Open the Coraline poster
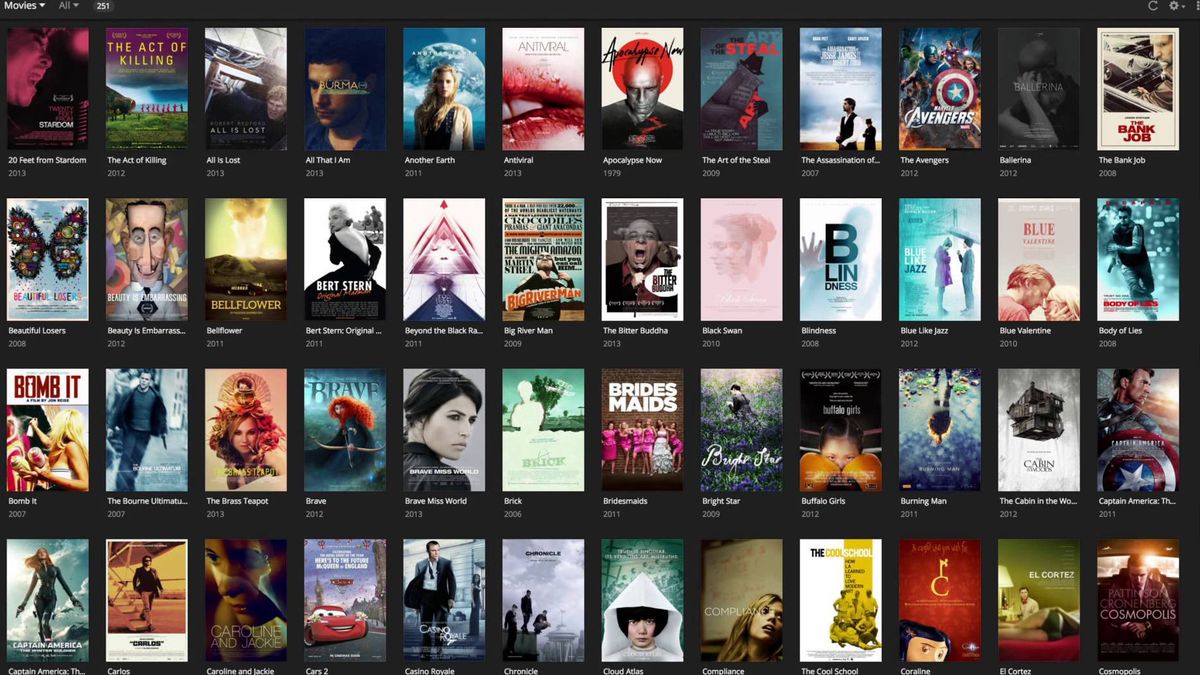The height and width of the screenshot is (675, 1200). 938,600
